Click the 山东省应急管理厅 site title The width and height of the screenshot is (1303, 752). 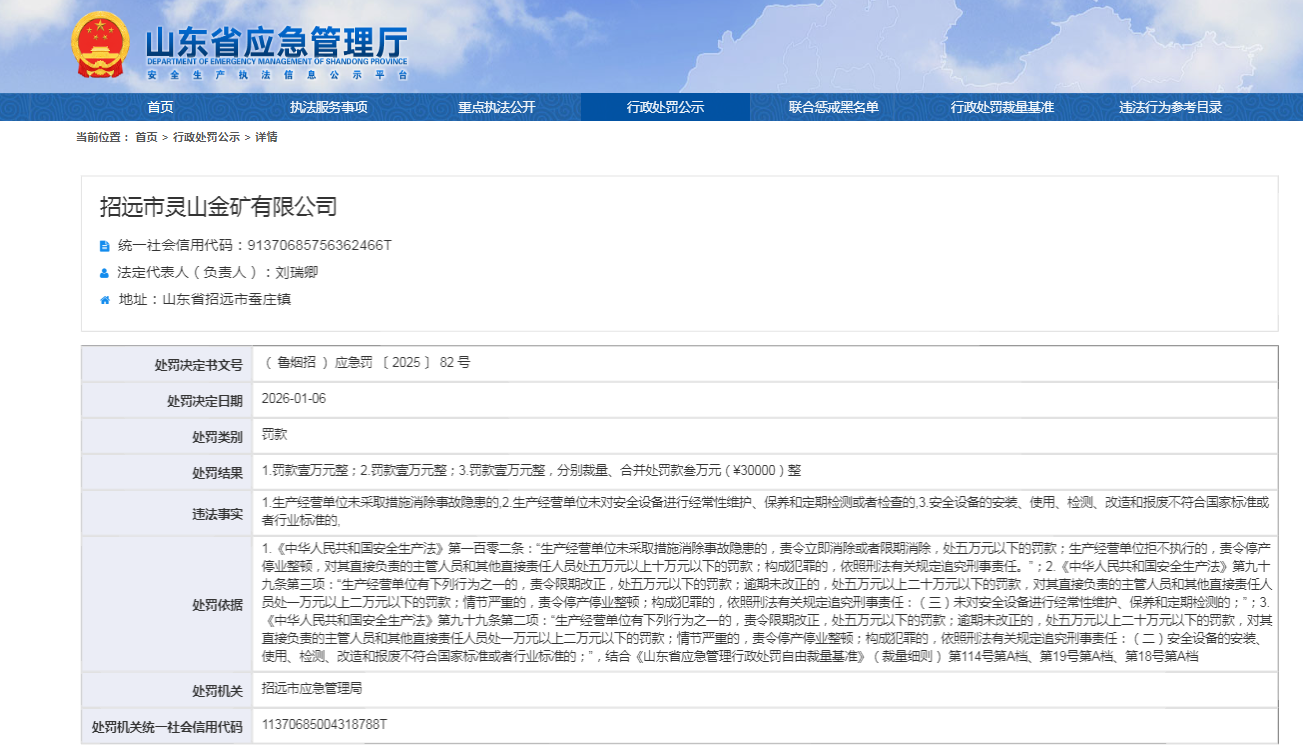pos(276,42)
